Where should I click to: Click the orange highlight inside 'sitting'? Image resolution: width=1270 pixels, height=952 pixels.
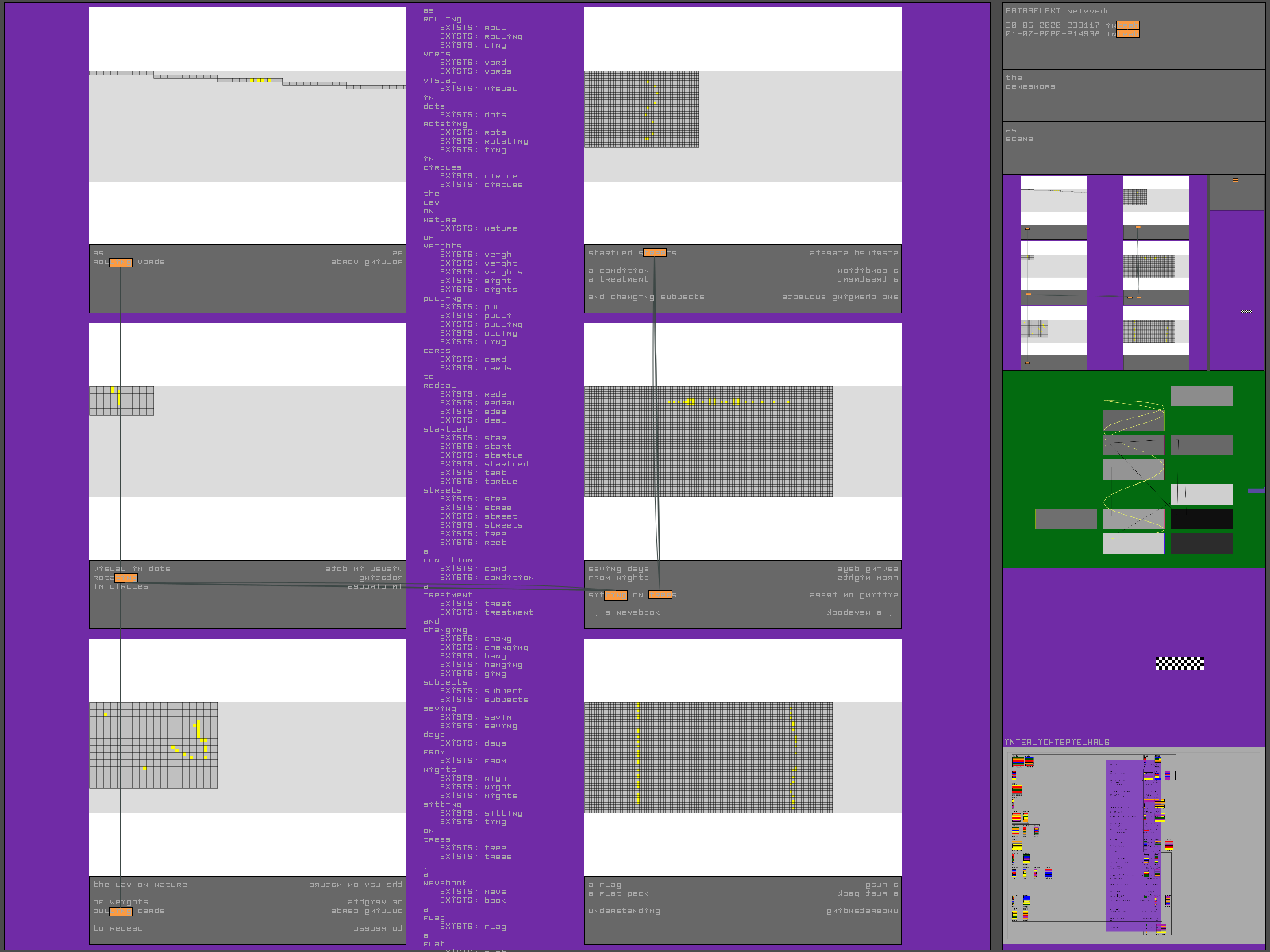click(x=615, y=595)
